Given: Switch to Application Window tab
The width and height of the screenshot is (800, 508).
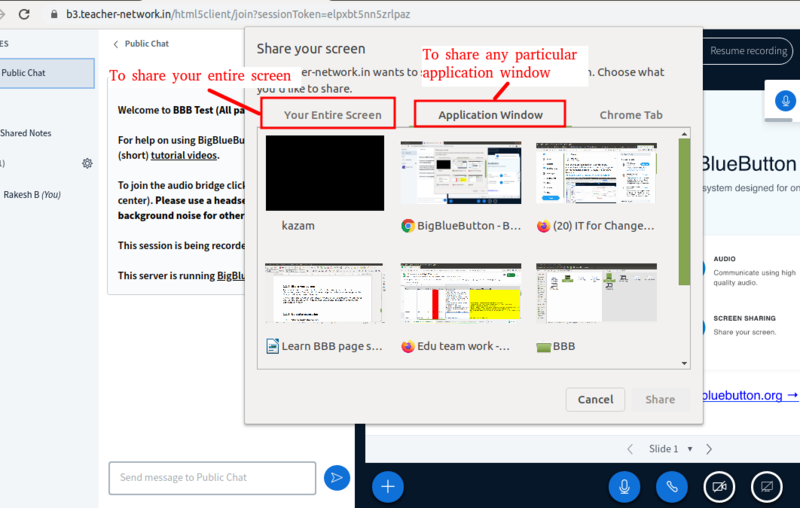Looking at the screenshot, I should click(x=490, y=115).
